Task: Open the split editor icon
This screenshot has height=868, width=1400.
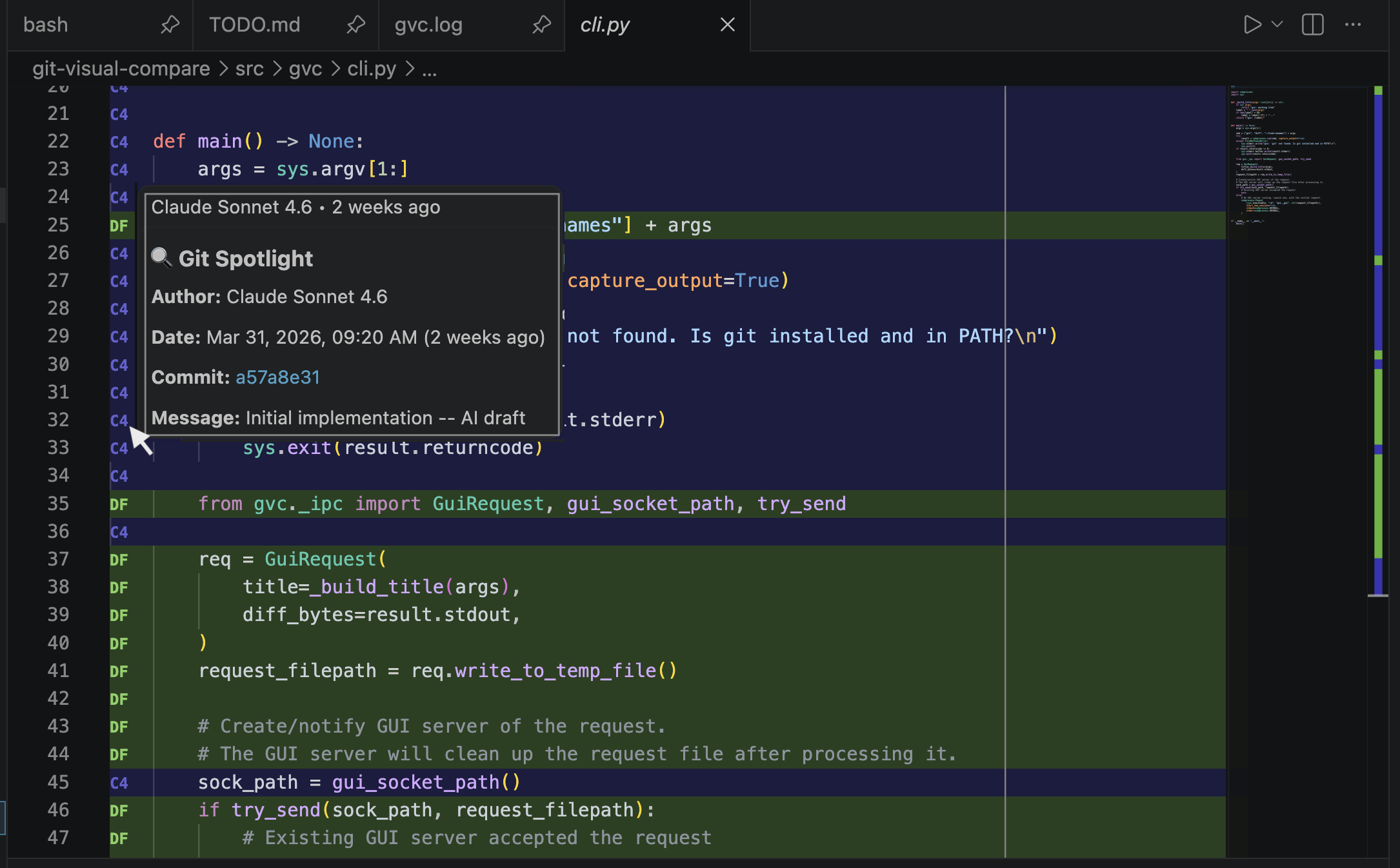Action: [x=1313, y=25]
